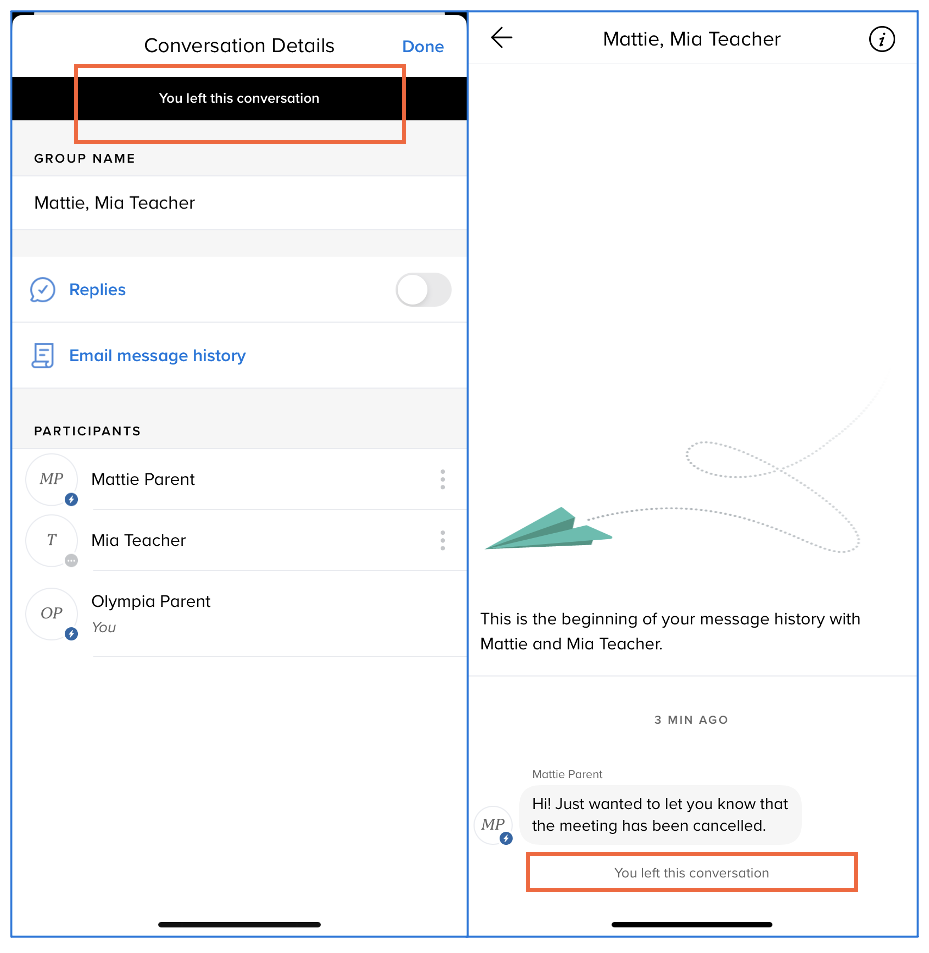Click the Replies label

click(97, 290)
